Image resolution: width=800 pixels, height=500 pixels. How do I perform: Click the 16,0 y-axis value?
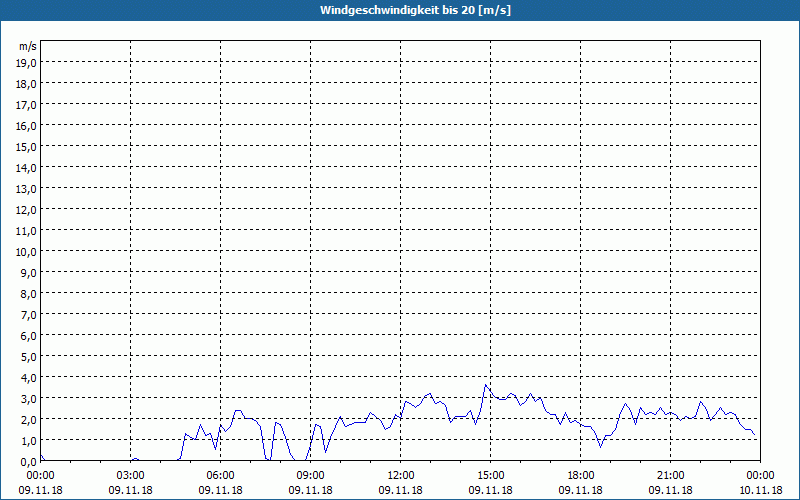tap(26, 126)
